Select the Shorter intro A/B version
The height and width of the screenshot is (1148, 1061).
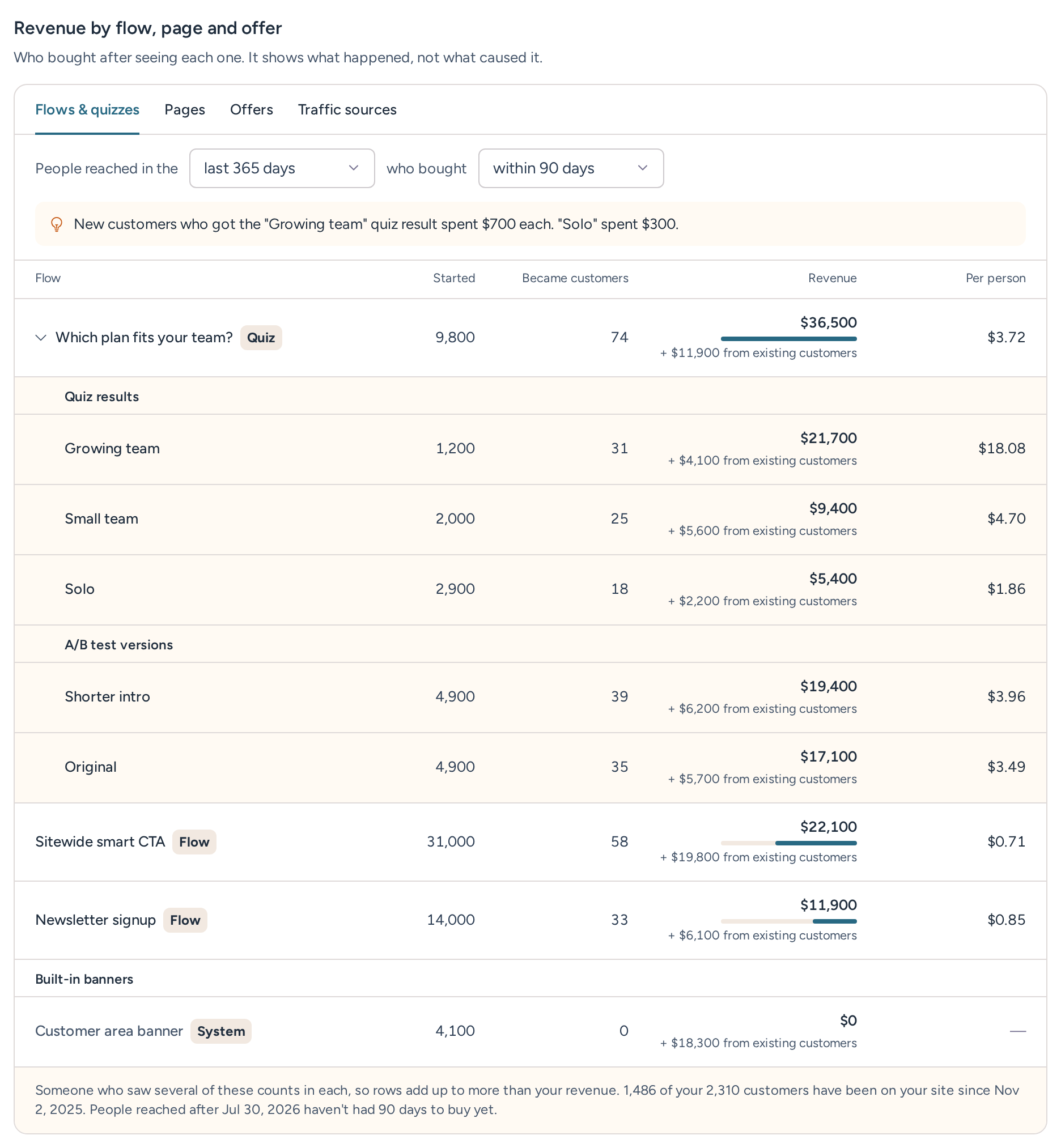(530, 697)
